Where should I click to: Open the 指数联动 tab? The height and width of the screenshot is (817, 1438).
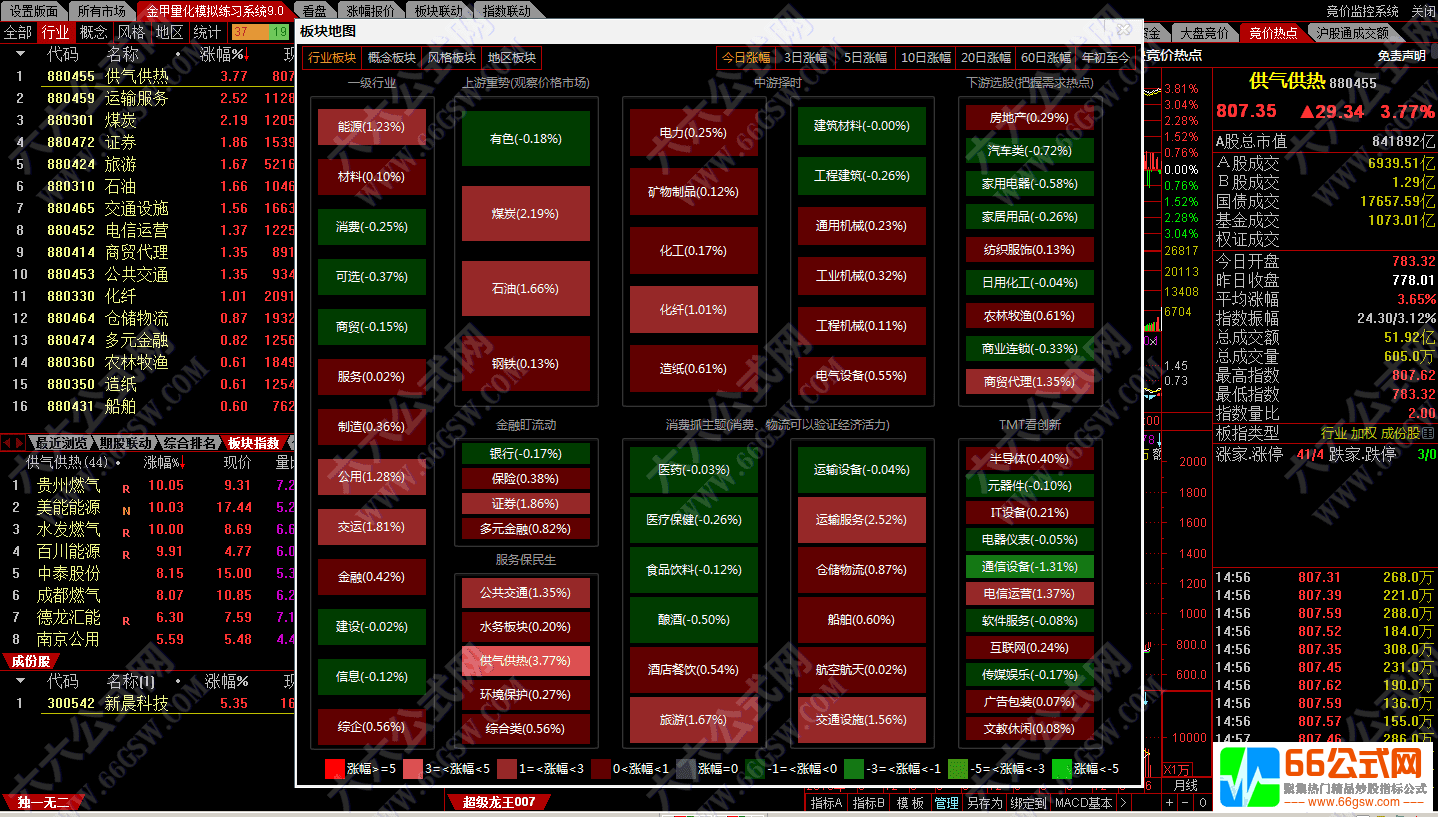pos(506,11)
